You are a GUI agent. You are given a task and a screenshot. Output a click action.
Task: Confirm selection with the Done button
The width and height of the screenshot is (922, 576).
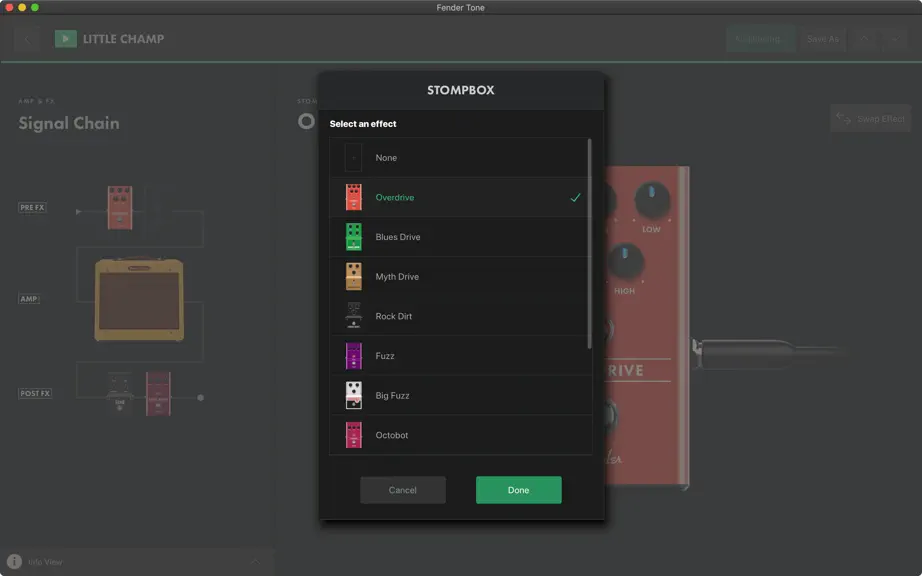point(519,490)
